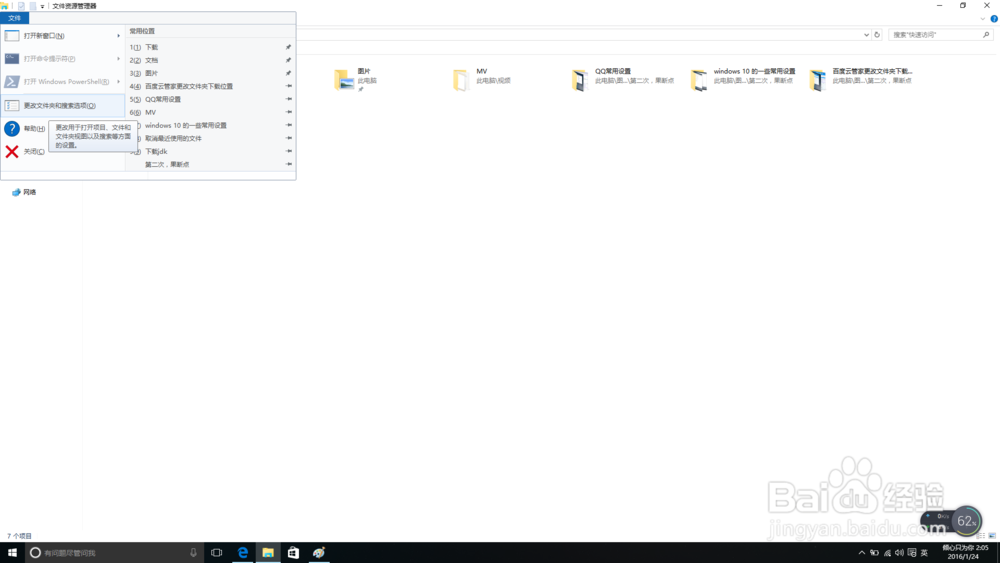
Task: Open 取消最近使用的文件 in frequent places
Action: (x=210, y=138)
